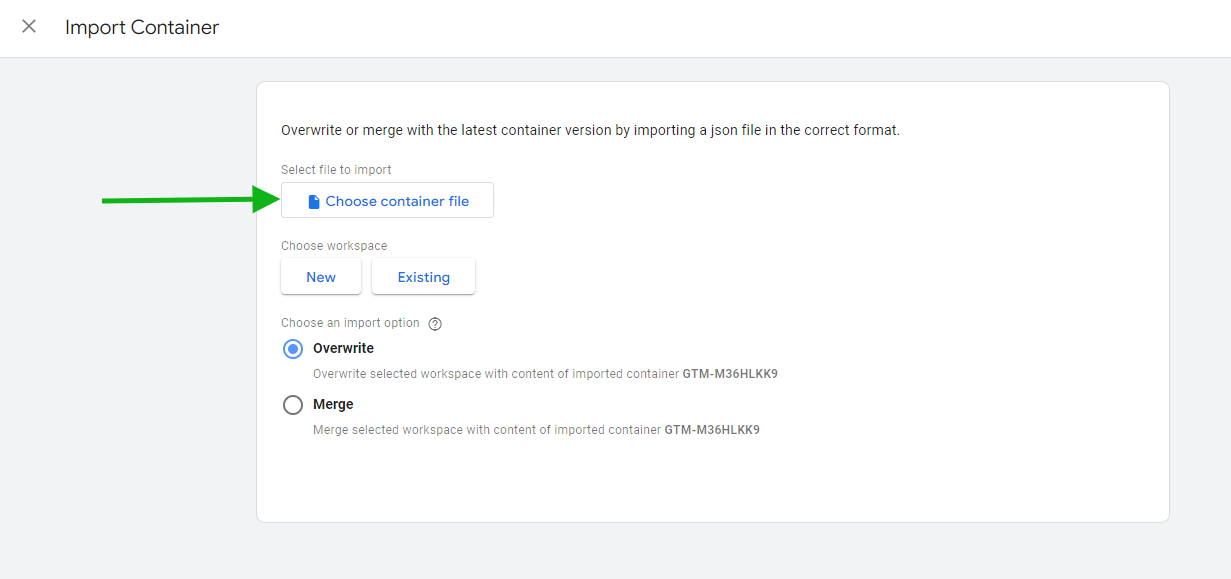Click the 'Choose workspace' label

[334, 246]
